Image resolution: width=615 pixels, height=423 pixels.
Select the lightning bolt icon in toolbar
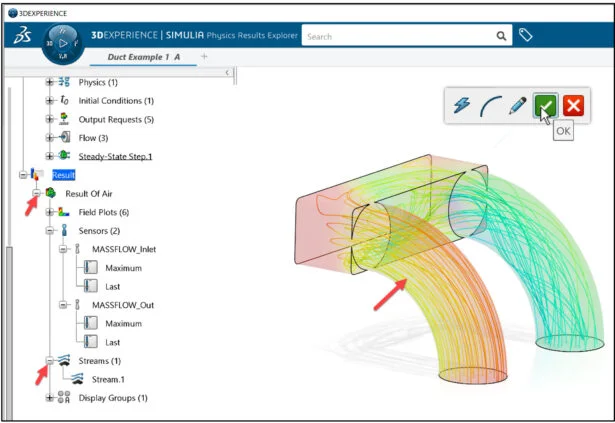462,105
